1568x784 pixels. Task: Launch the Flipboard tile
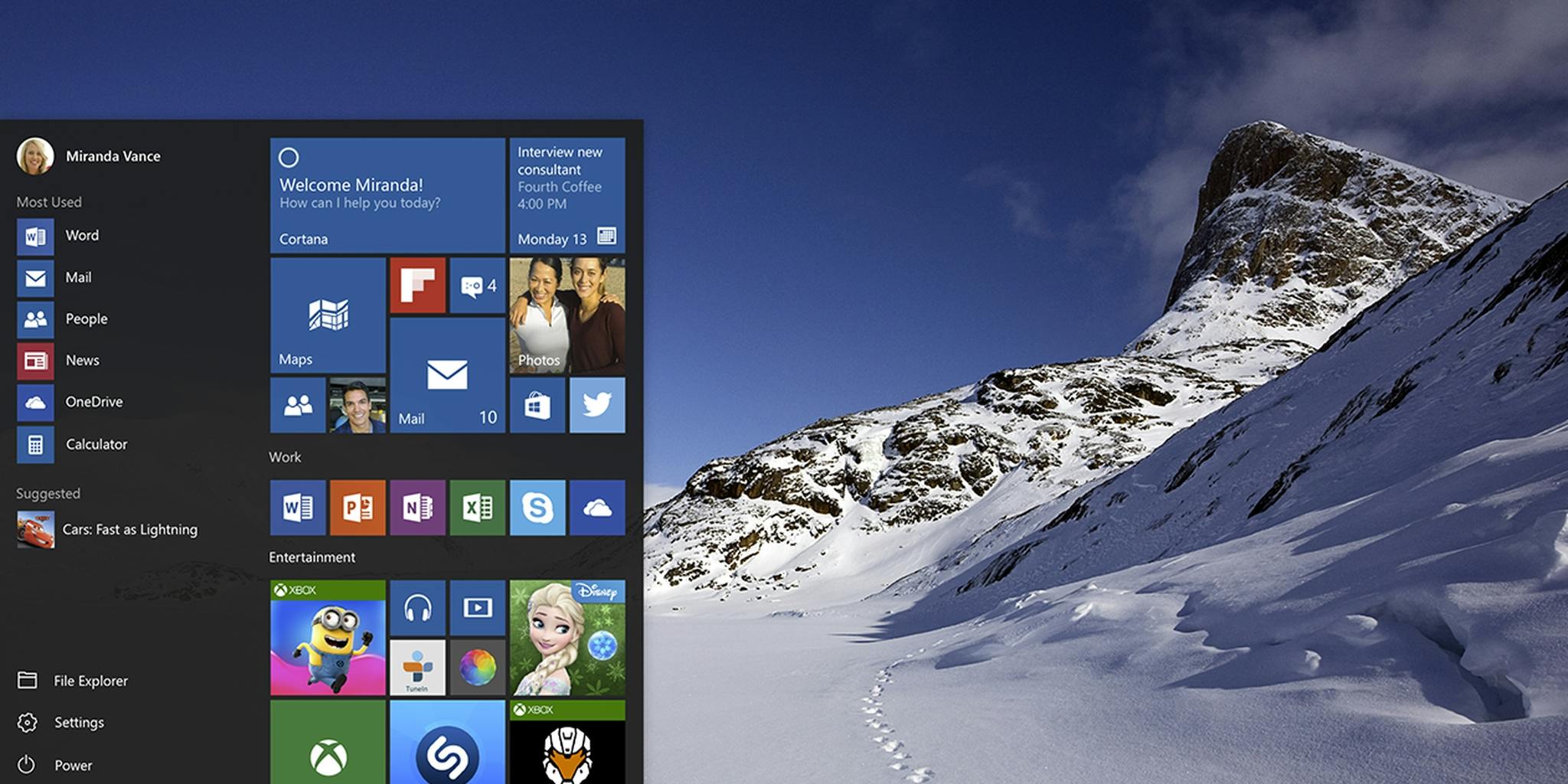417,286
